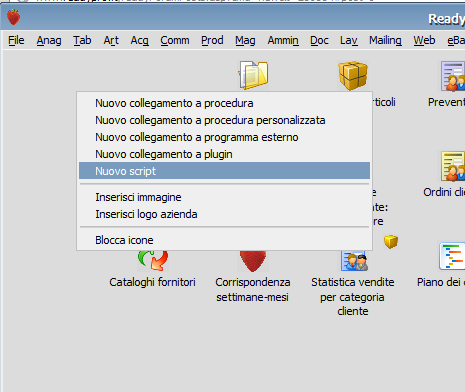
Task: Open the Anag menu
Action: coord(49,40)
